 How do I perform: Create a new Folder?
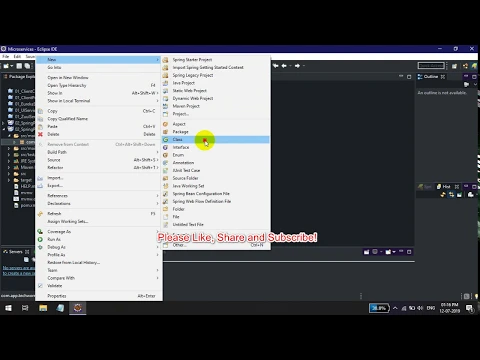pyautogui.click(x=215, y=209)
